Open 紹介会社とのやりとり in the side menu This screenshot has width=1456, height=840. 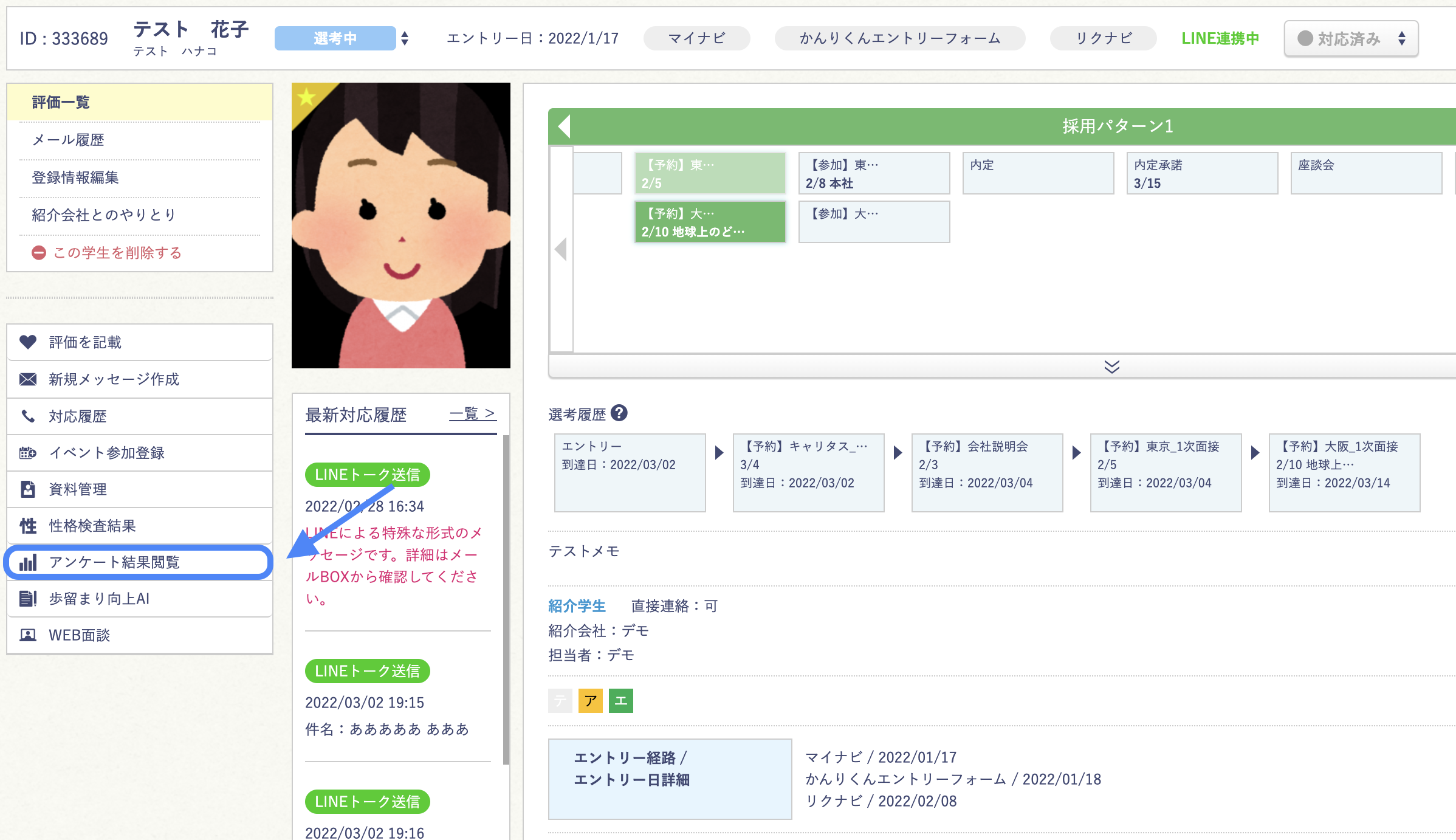[x=140, y=215]
